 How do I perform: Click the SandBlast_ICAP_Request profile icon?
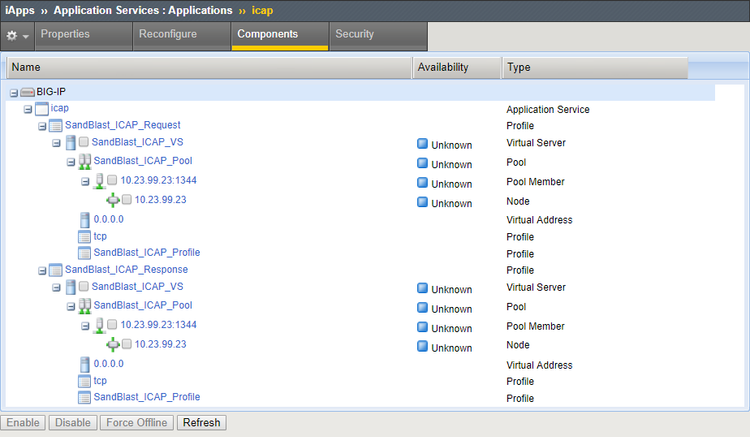click(55, 126)
